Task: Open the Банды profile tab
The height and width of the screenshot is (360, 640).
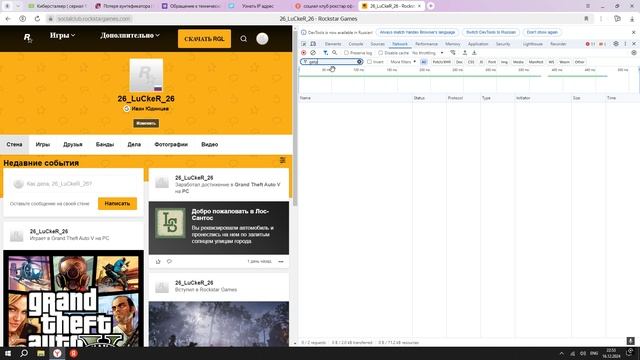Action: [105, 144]
